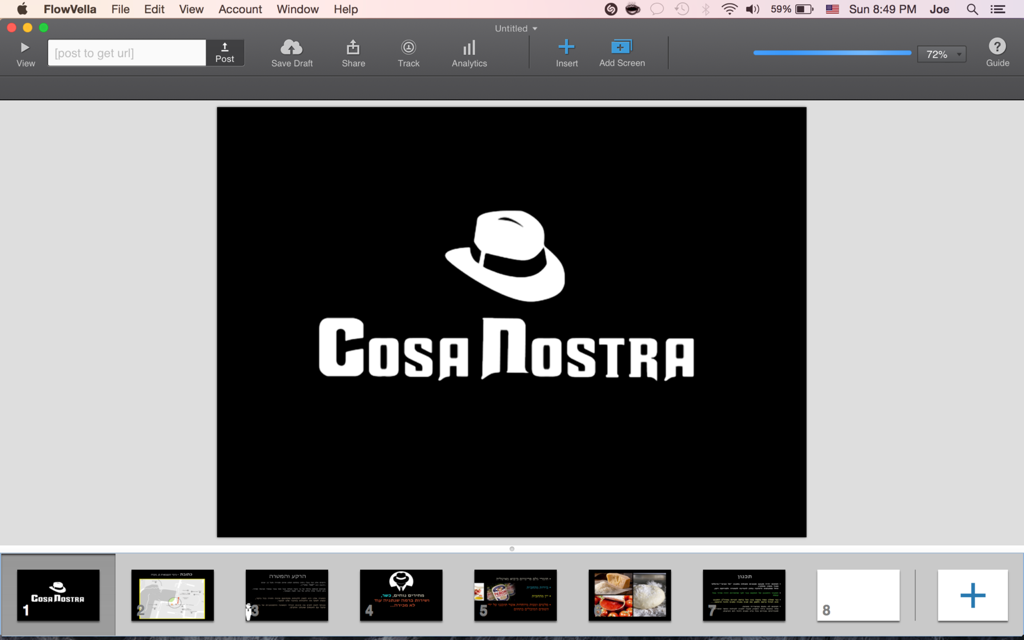Open the Edit menu
This screenshot has height=640, width=1024.
[154, 9]
